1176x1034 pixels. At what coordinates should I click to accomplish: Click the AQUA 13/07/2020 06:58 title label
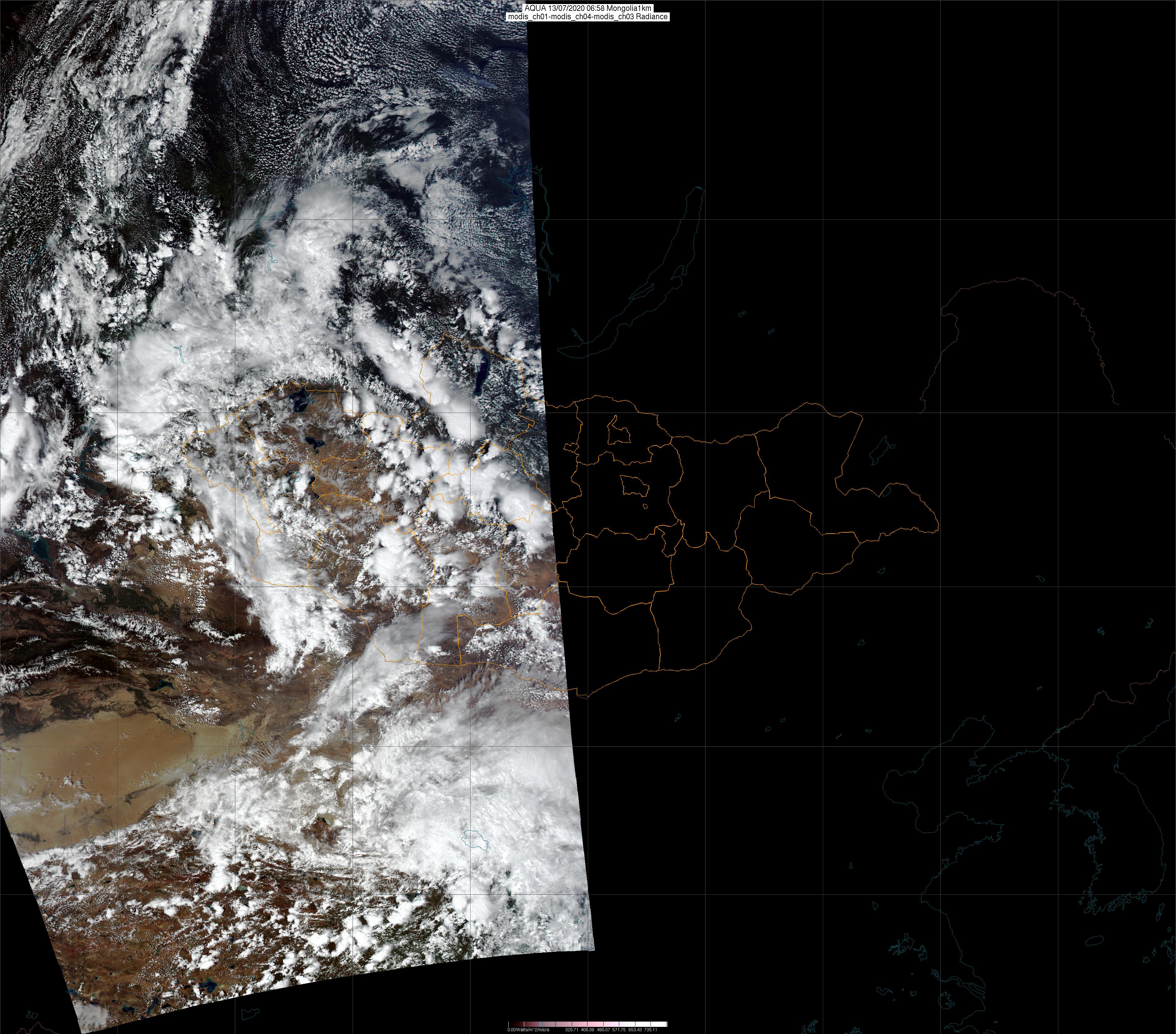[588, 9]
